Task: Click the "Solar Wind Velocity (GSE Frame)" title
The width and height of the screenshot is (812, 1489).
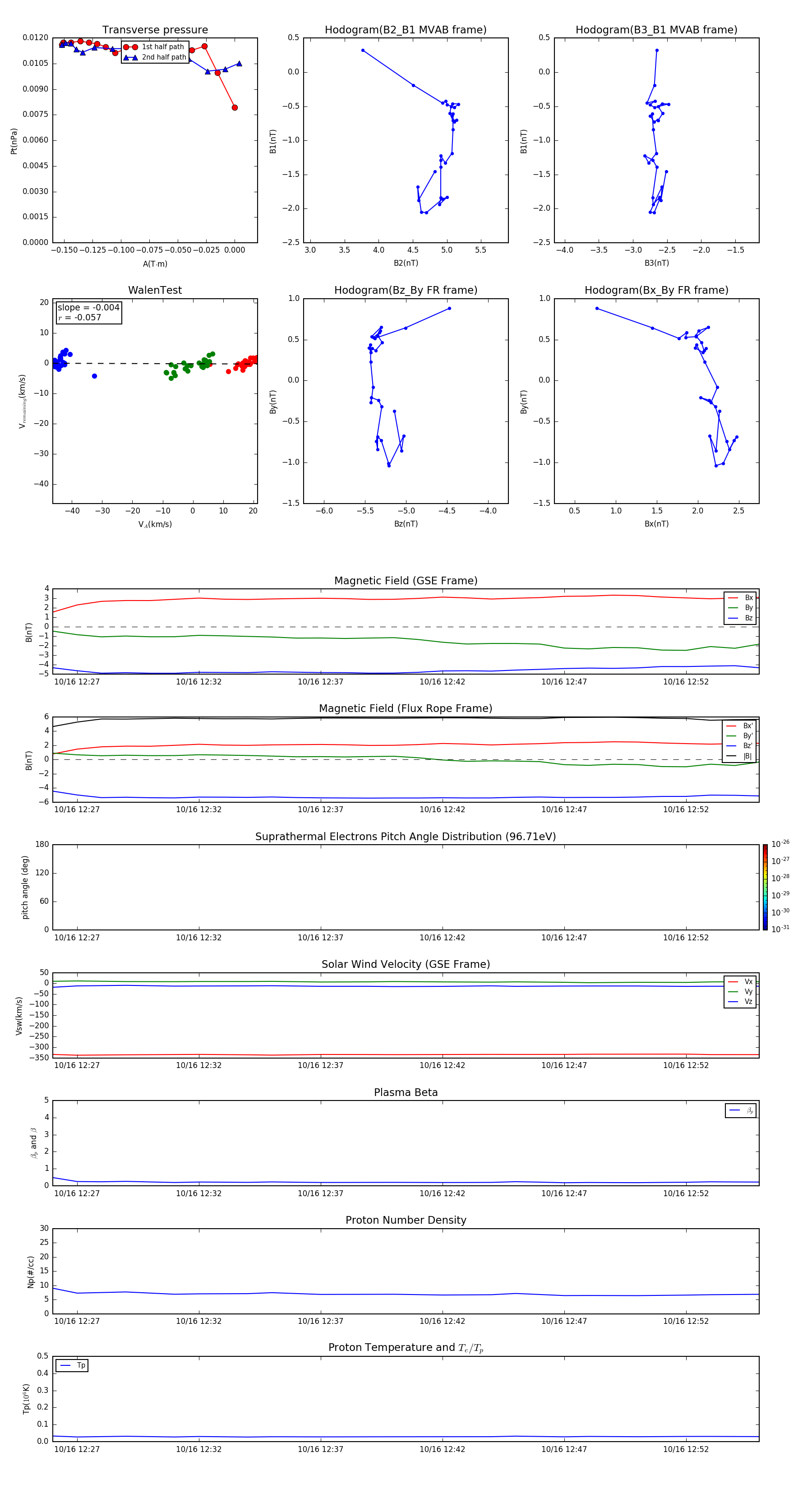Action: coord(406,965)
